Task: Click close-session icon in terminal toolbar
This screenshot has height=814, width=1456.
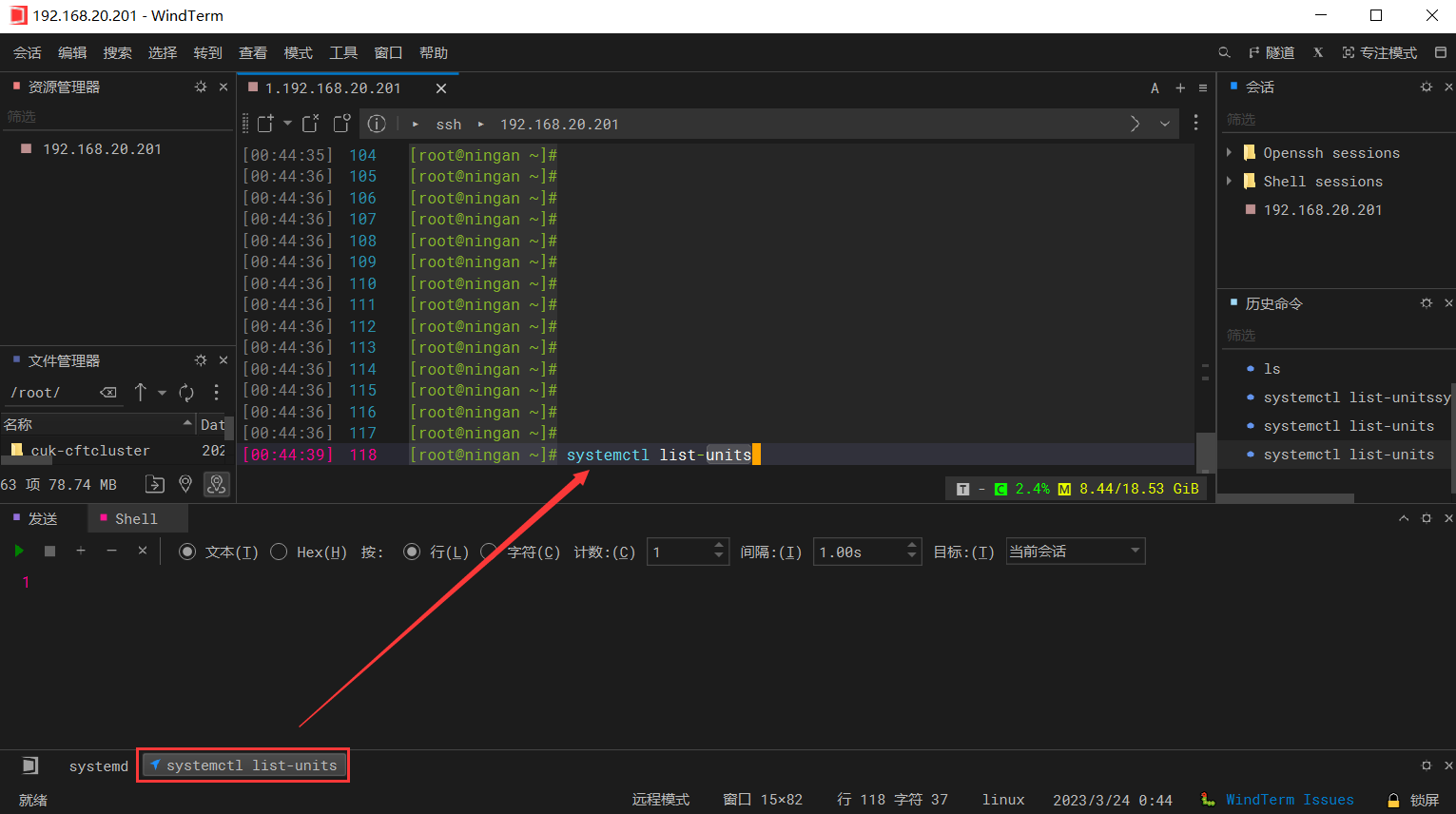Action: coord(310,124)
